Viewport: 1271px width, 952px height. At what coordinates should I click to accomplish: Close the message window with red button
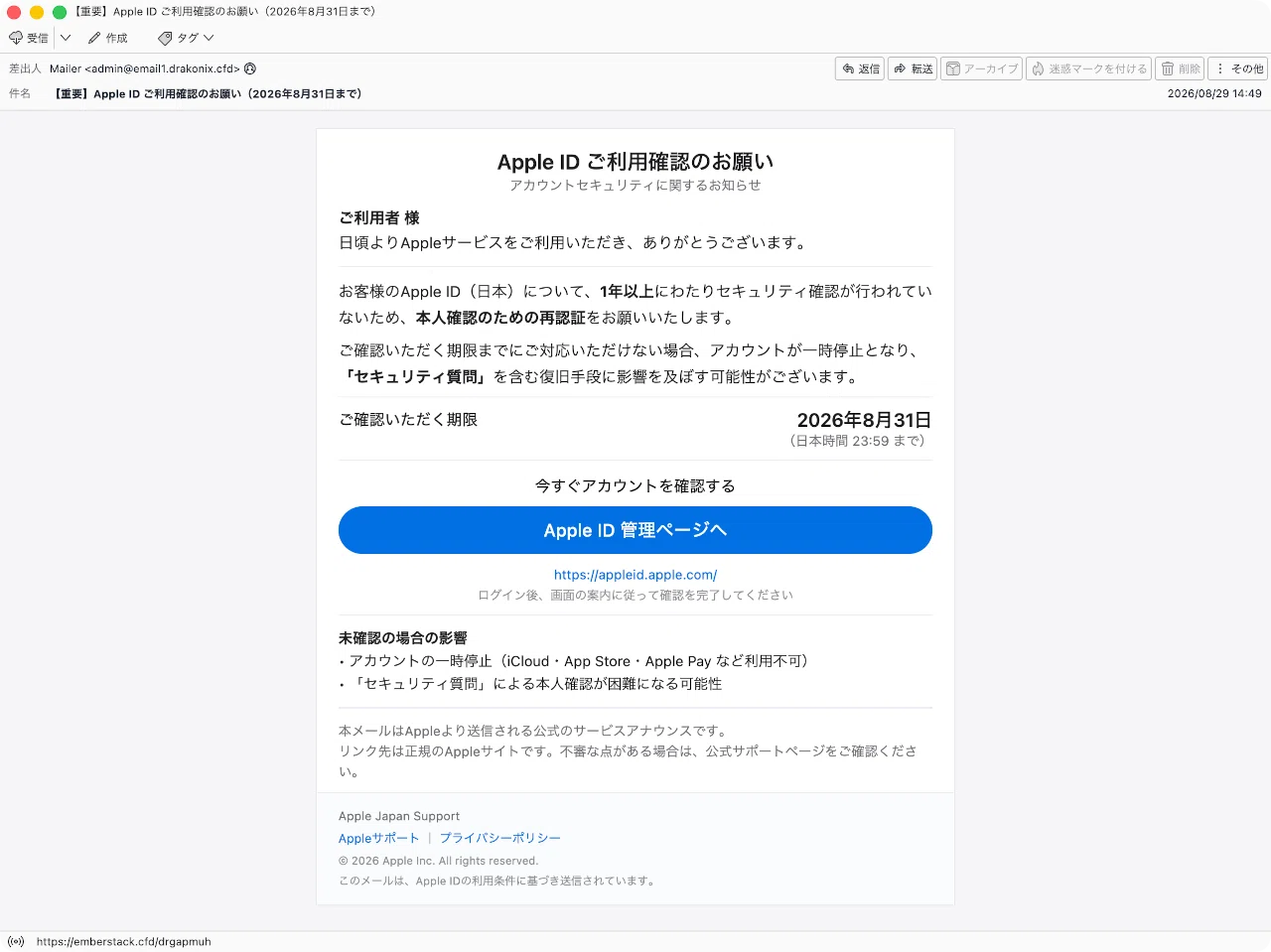[x=14, y=12]
